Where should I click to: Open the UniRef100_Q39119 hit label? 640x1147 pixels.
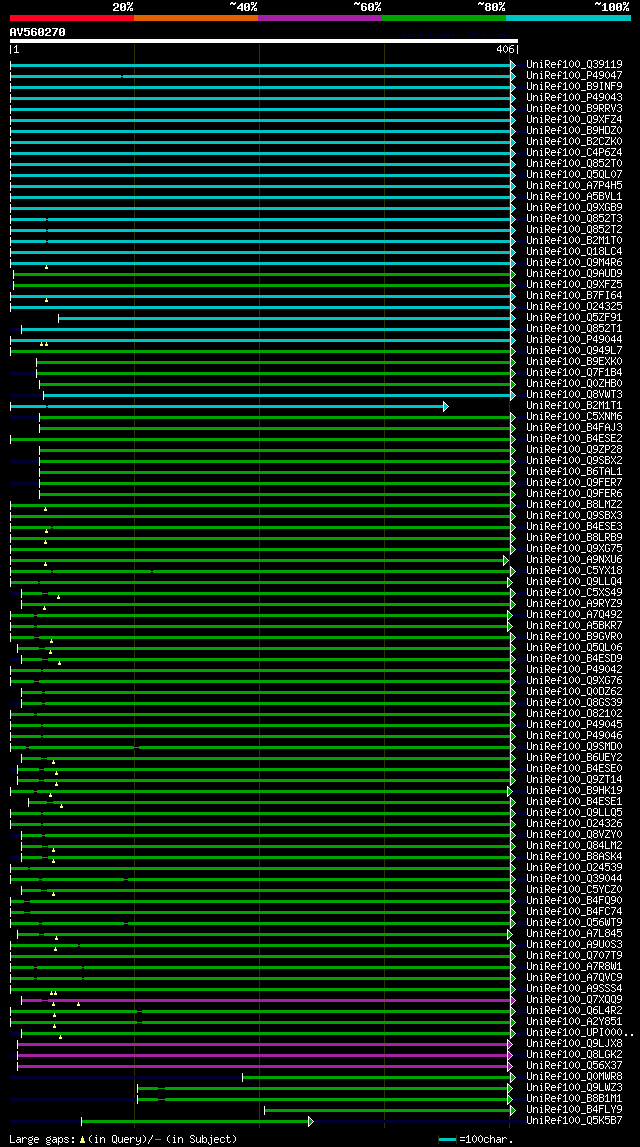coord(574,64)
